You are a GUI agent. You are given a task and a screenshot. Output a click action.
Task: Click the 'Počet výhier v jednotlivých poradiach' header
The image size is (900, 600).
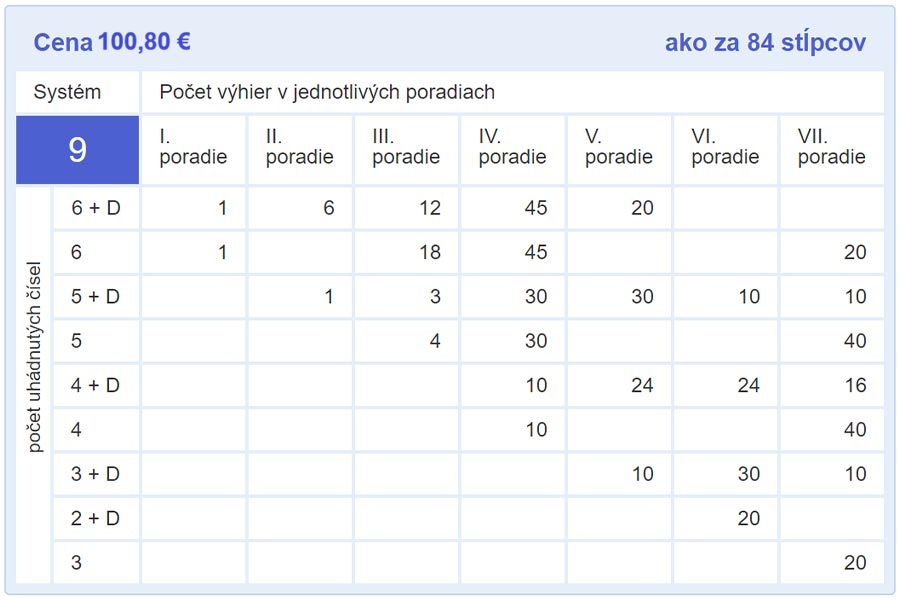pos(327,93)
